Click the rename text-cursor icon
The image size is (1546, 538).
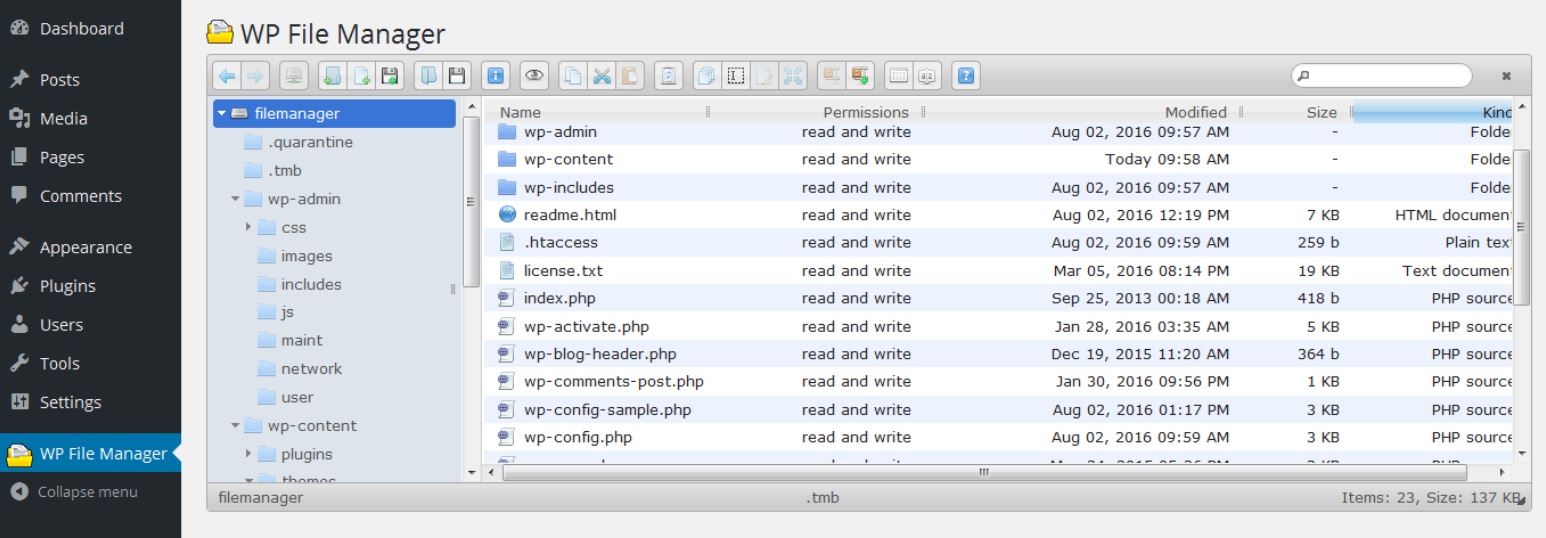click(736, 75)
